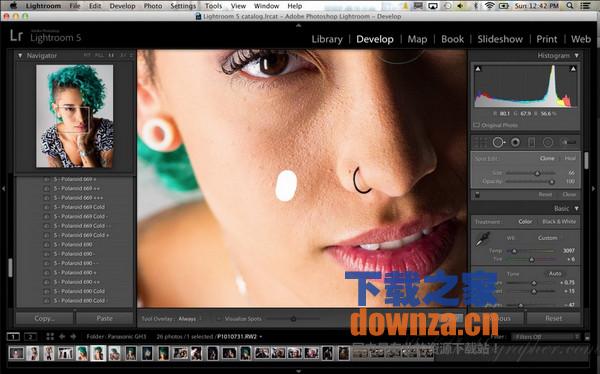This screenshot has width=600, height=374.
Task: Apply preset S - Polaroid 690
Action: coord(73,245)
